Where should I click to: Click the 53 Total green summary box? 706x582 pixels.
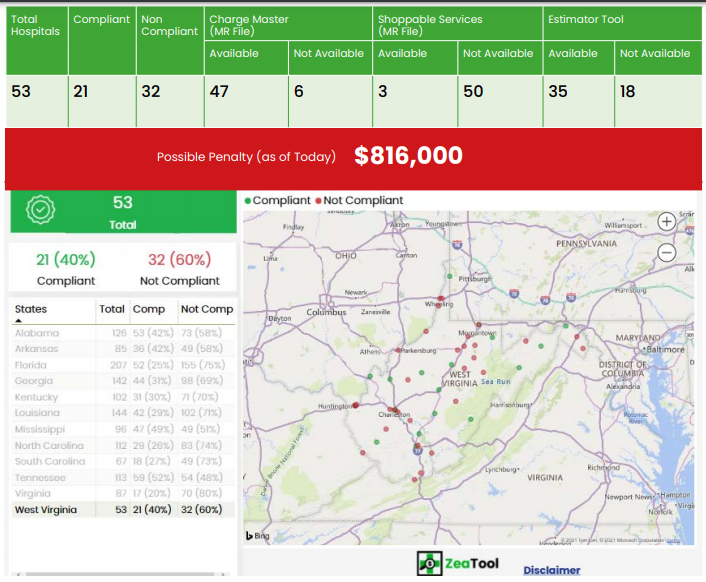(x=122, y=212)
